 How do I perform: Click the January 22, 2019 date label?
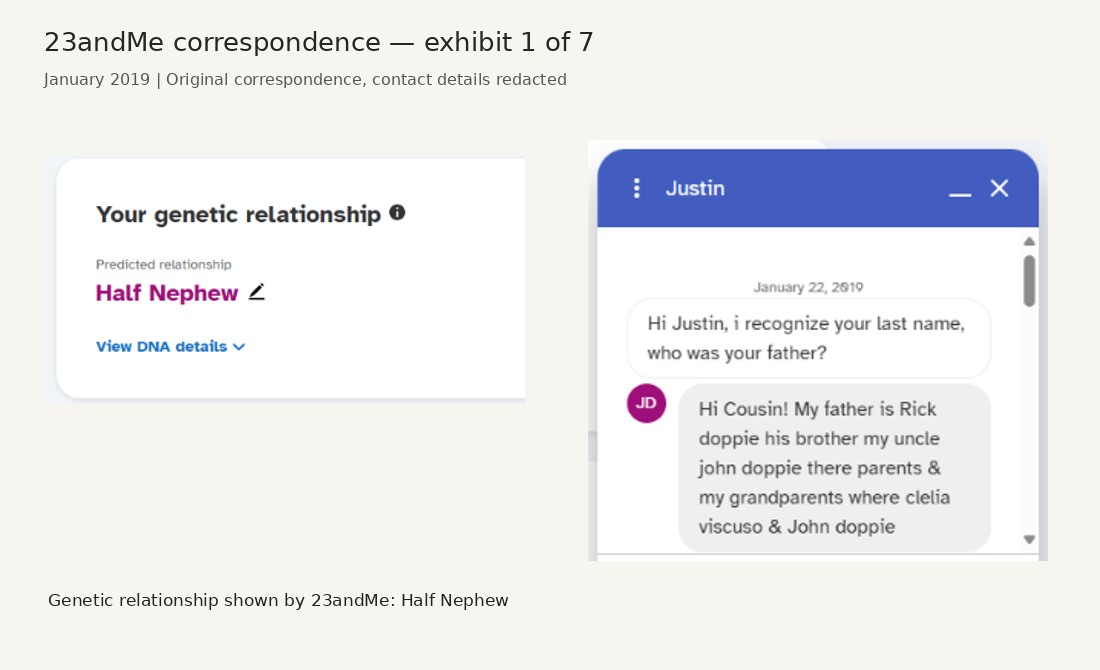808,287
